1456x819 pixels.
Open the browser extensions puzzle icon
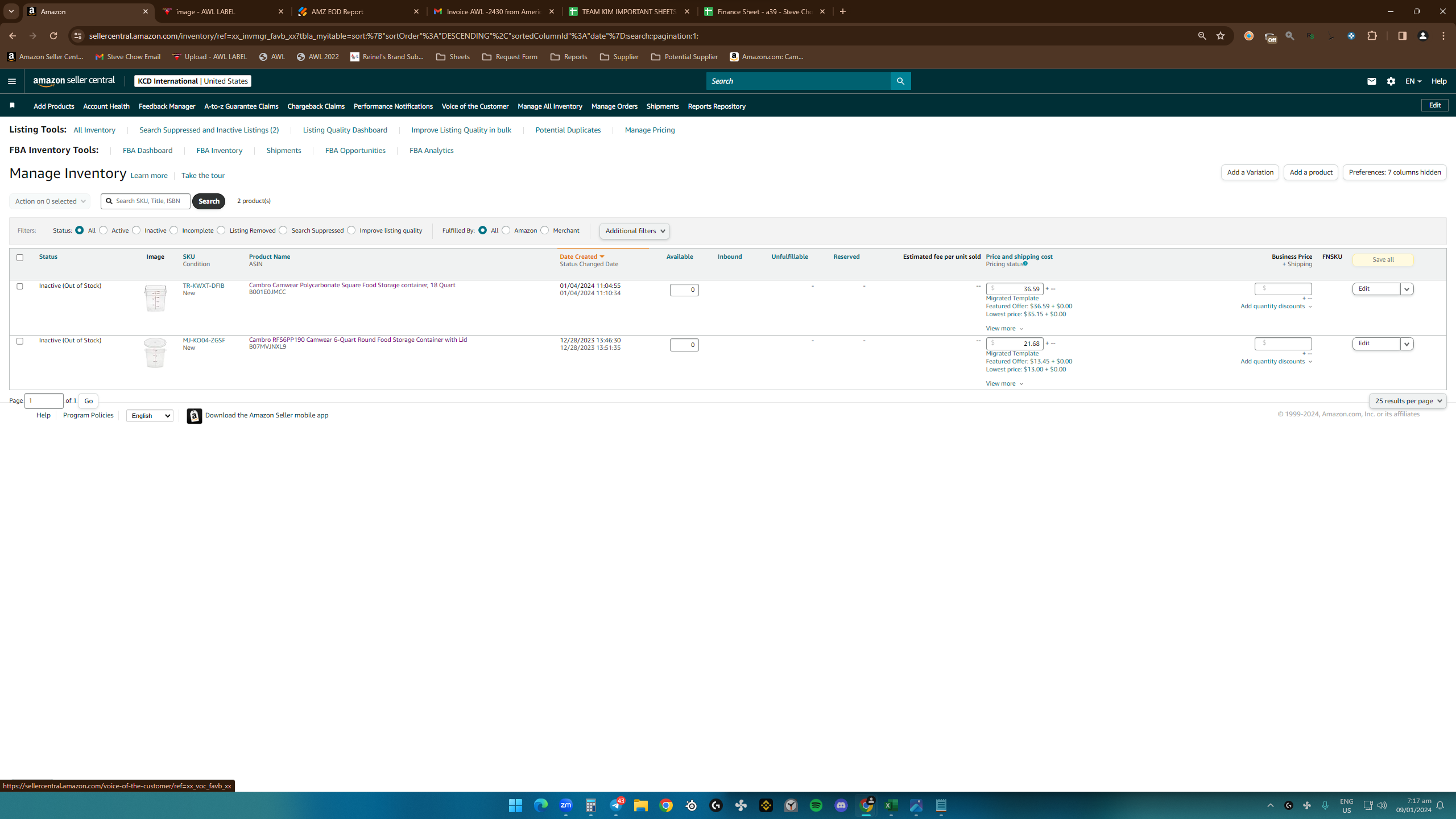pyautogui.click(x=1372, y=36)
